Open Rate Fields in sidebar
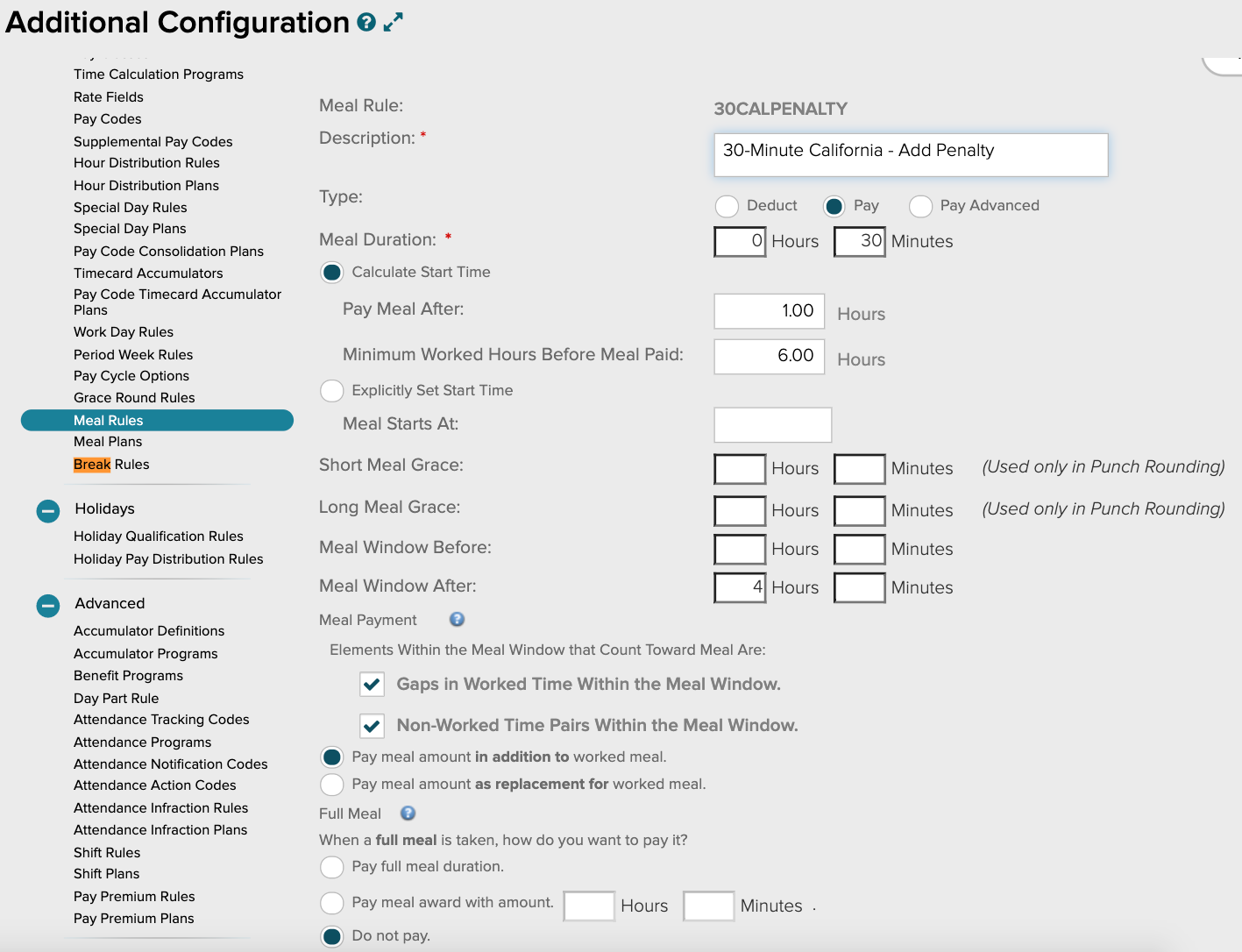Image resolution: width=1242 pixels, height=952 pixels. tap(109, 97)
